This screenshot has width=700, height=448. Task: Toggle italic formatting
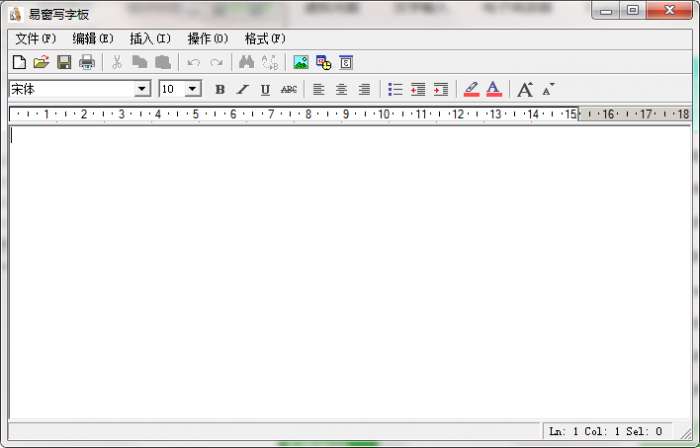(x=242, y=90)
